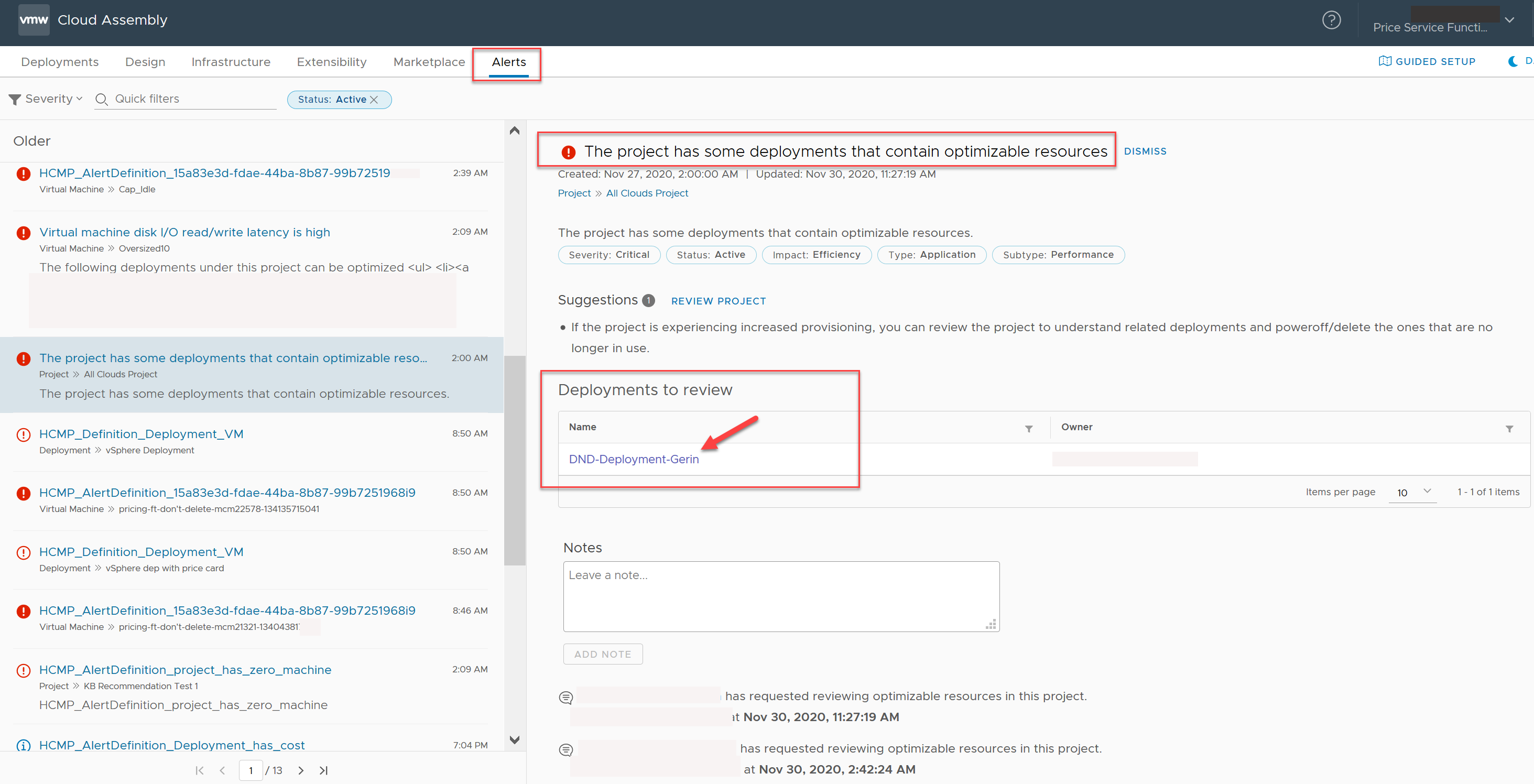Screen dimensions: 1534x784
Task: Click the alert error icon for Virtual Machine disk I/O
Action: coord(22,232)
